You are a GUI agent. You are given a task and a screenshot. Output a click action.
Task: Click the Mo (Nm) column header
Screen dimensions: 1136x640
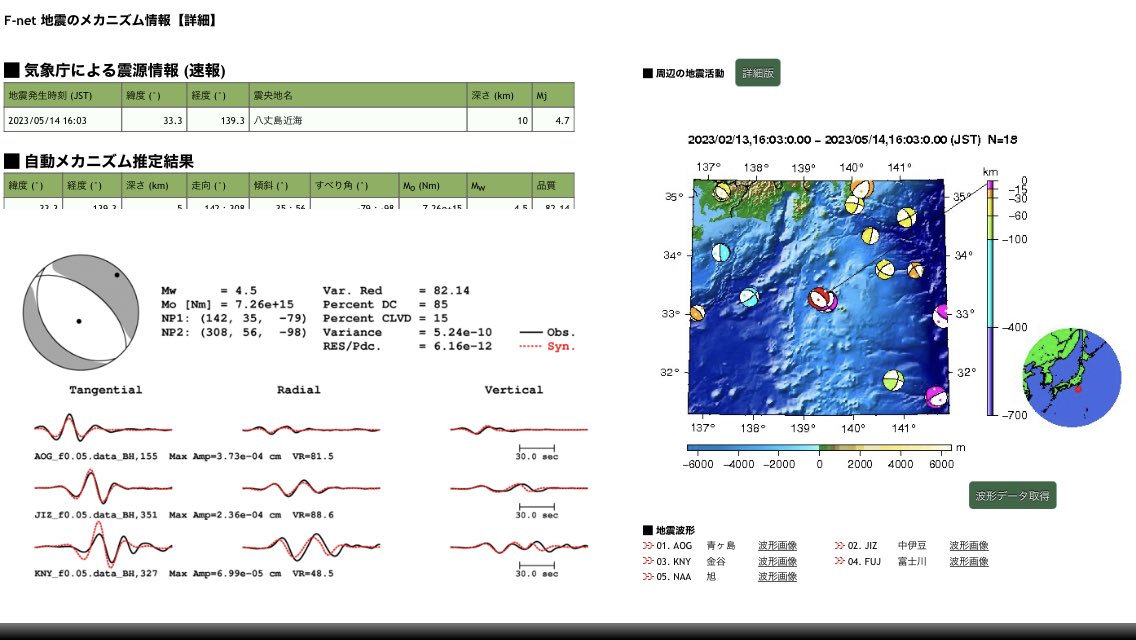point(433,186)
